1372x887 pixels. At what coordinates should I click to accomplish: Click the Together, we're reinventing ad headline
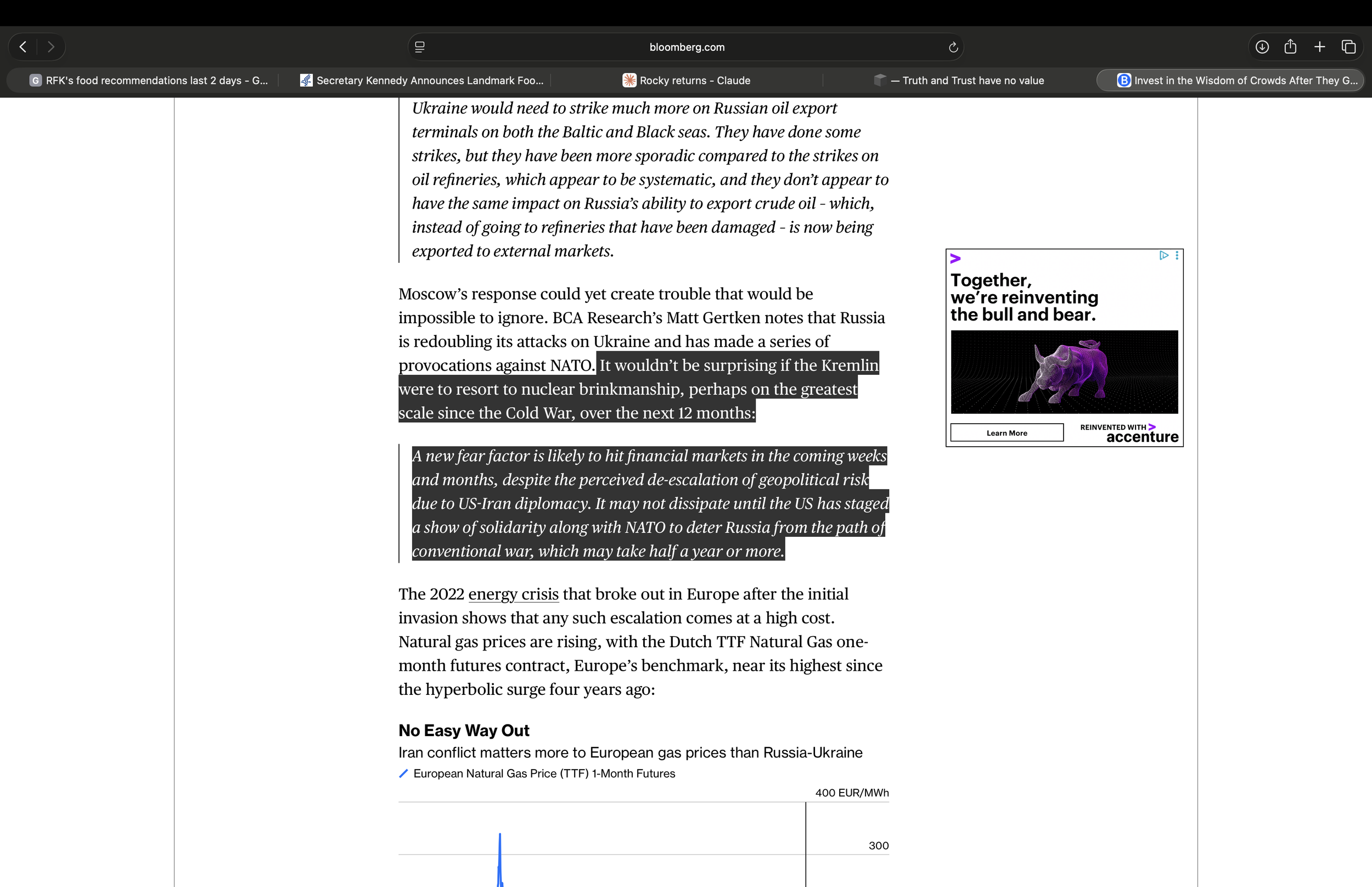coord(1024,297)
